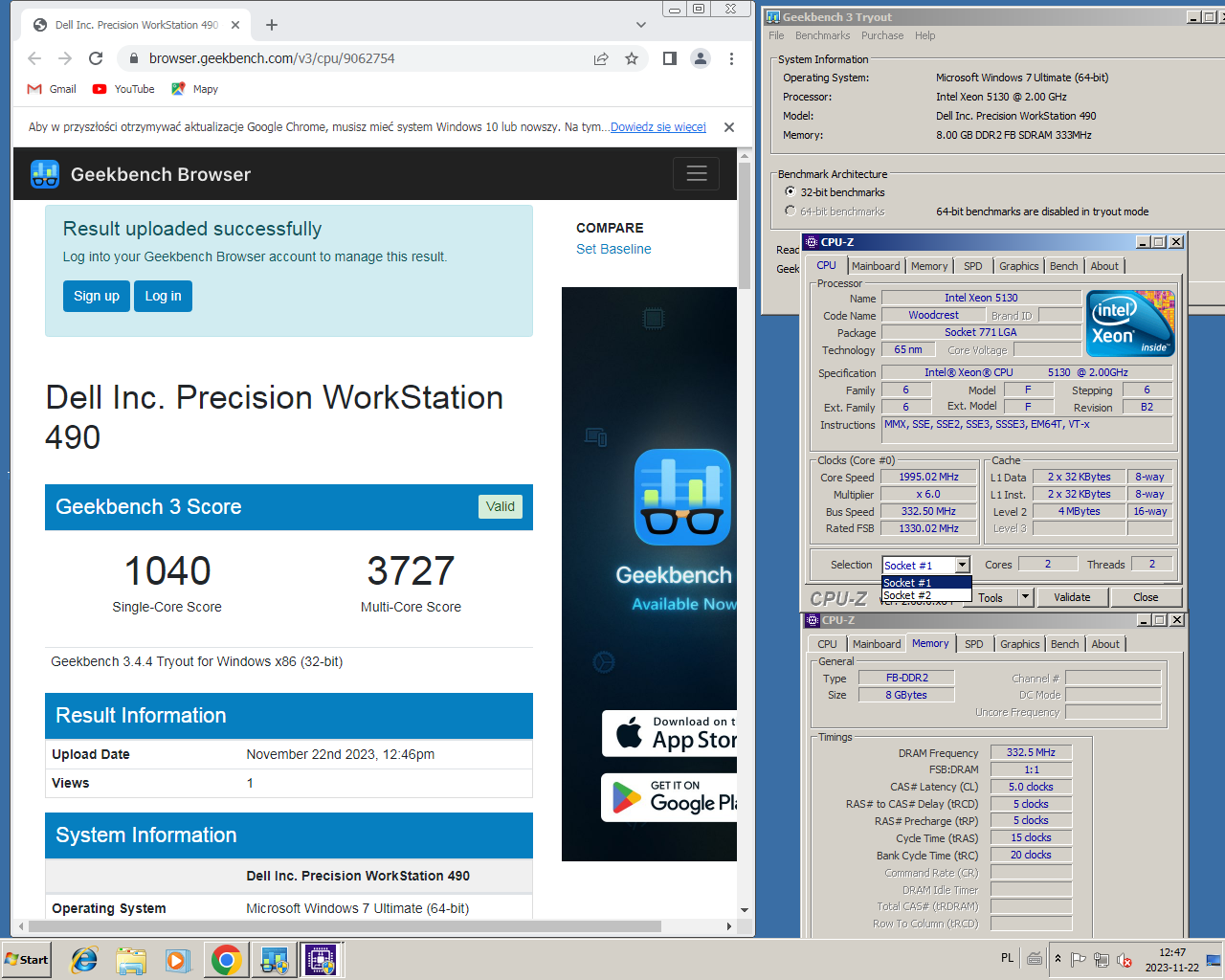Open Selection socket dropdown arrow

point(963,565)
